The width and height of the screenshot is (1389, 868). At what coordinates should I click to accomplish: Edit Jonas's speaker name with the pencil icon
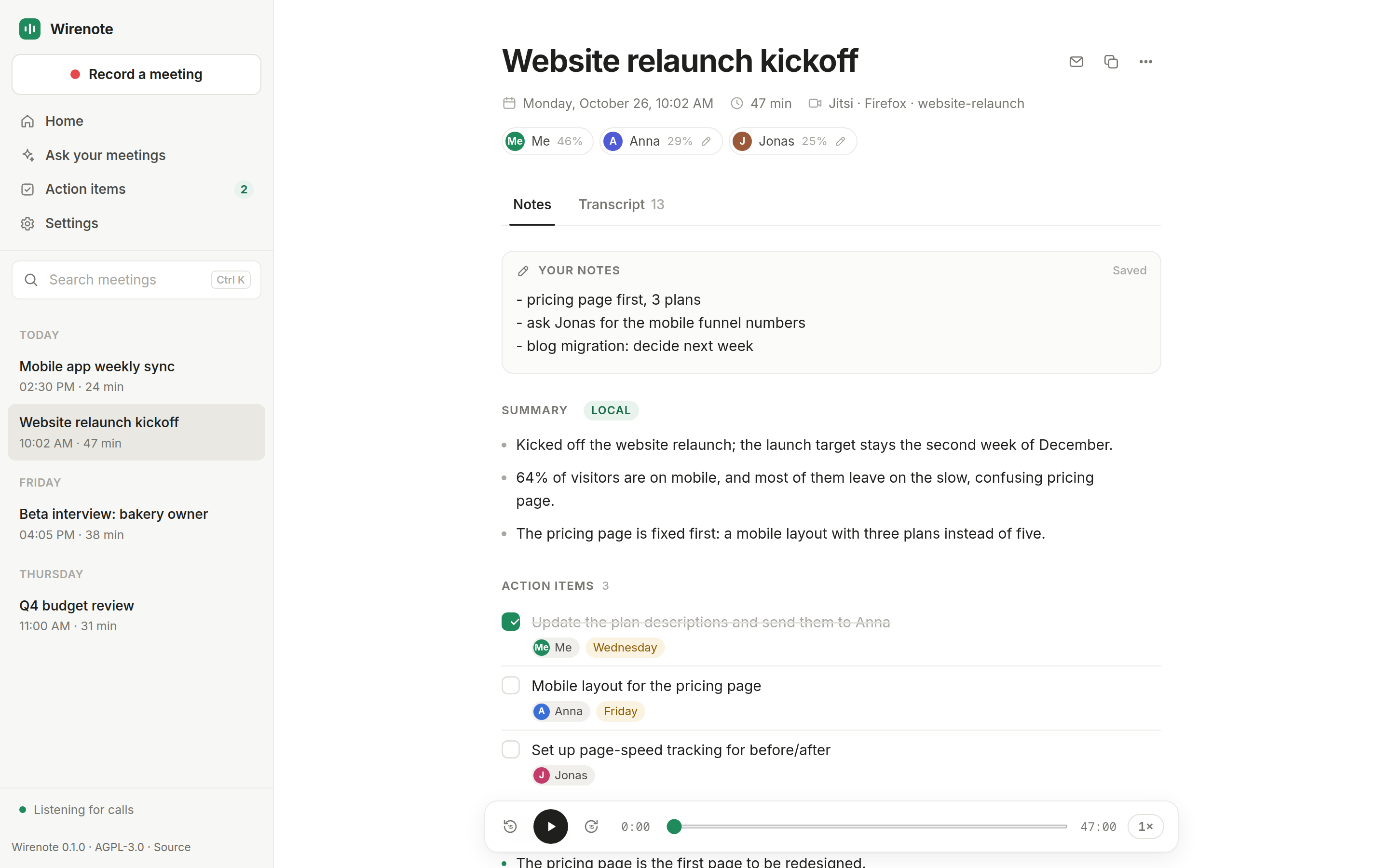point(840,141)
